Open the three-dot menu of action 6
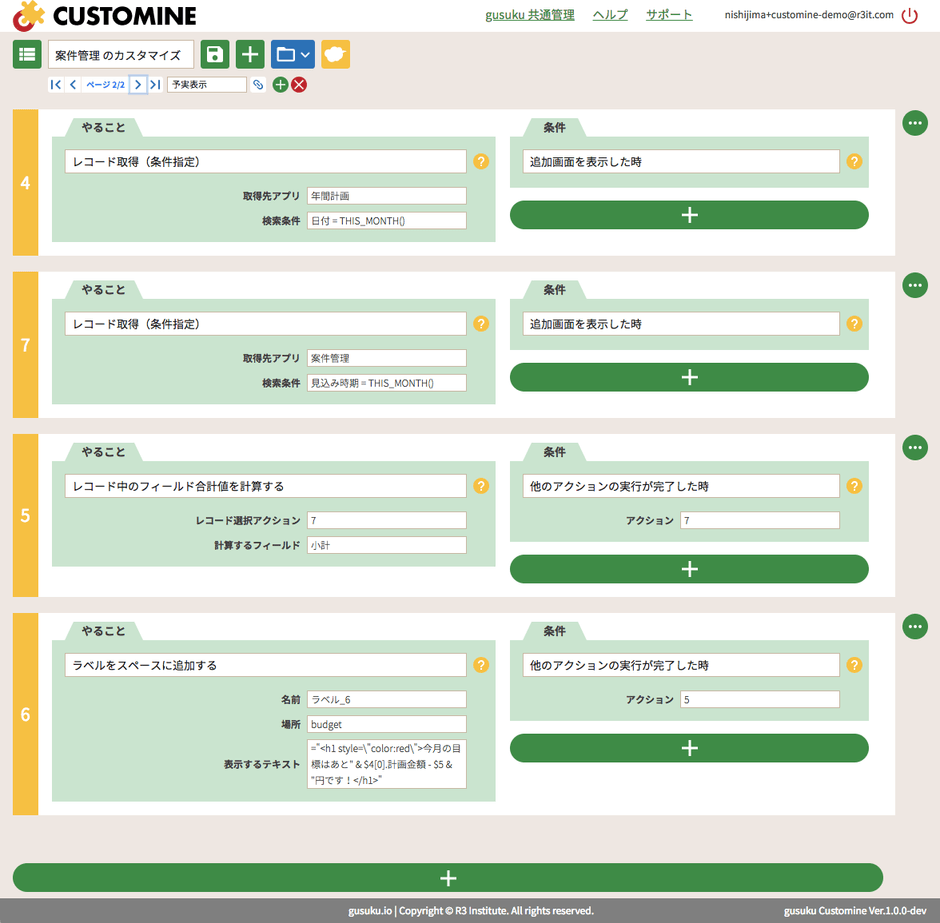This screenshot has width=940, height=923. [915, 626]
